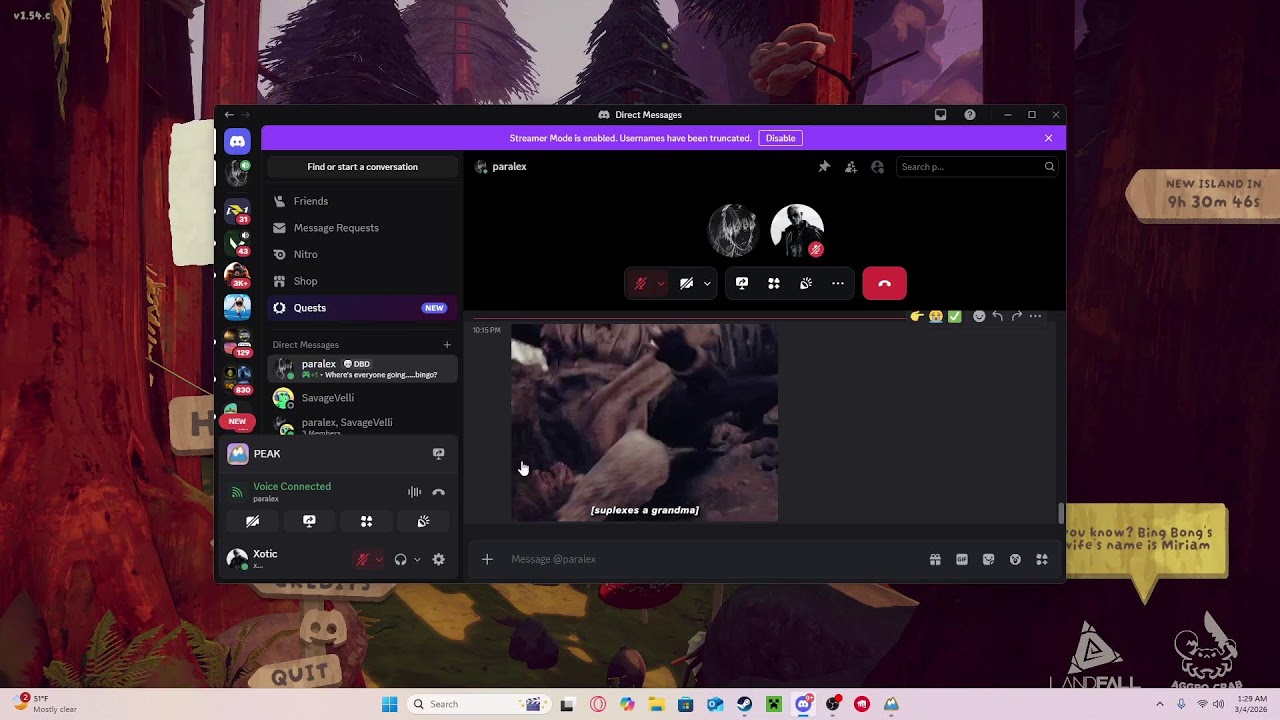Screen dimensions: 1280x720
Task: Expand mic options in call controls
Action: [660, 284]
